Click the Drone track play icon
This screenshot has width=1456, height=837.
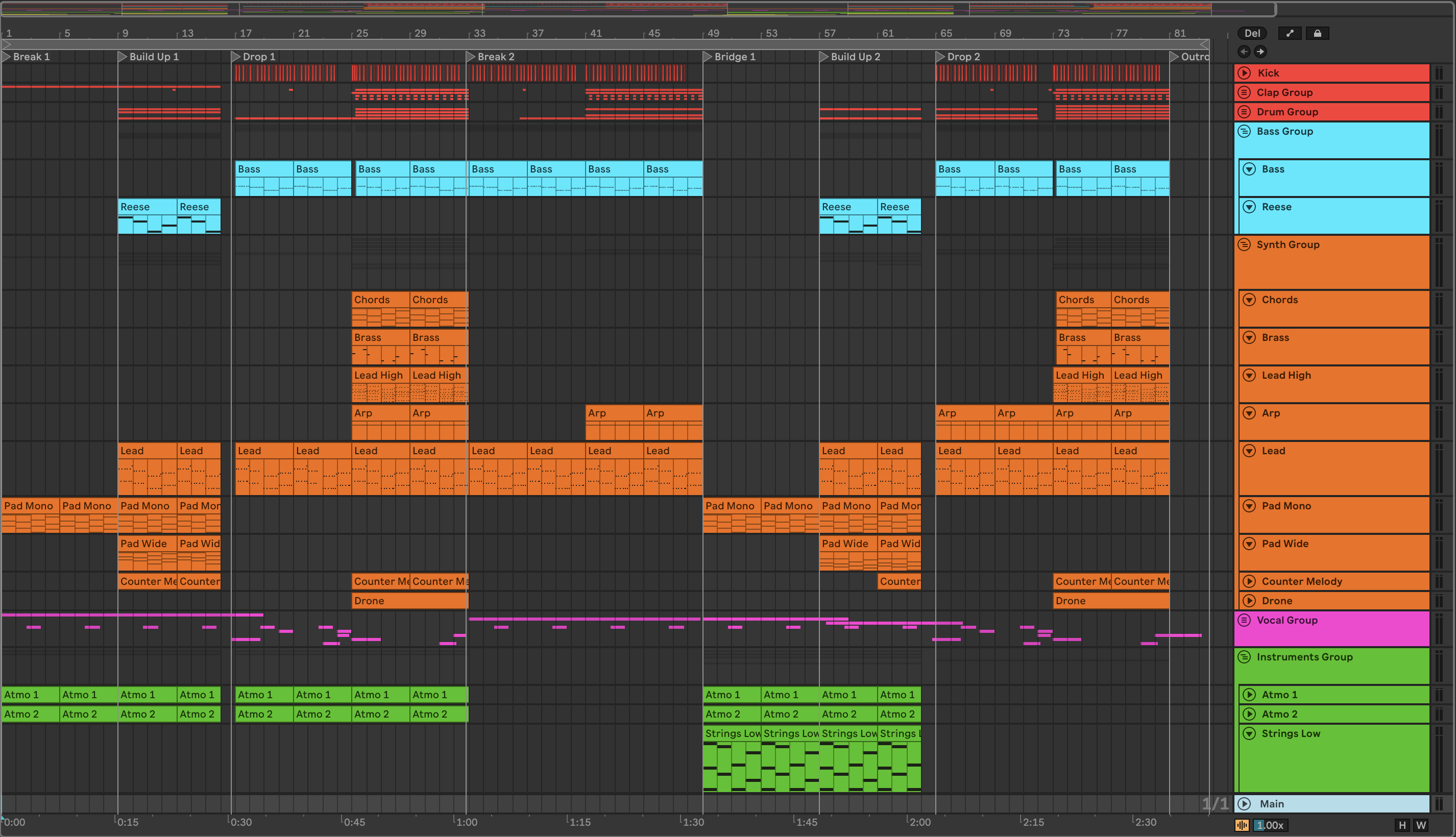tap(1249, 601)
